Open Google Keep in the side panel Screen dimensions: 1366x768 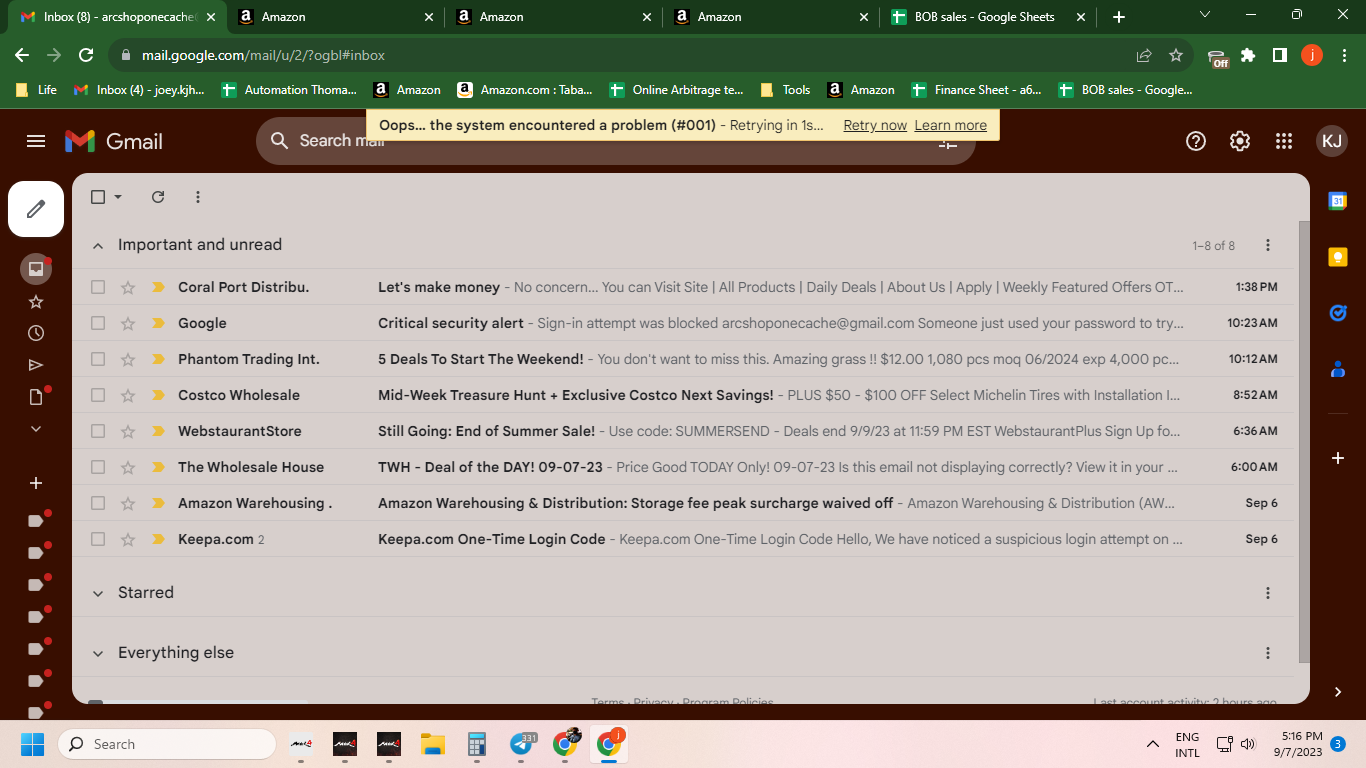pos(1337,257)
